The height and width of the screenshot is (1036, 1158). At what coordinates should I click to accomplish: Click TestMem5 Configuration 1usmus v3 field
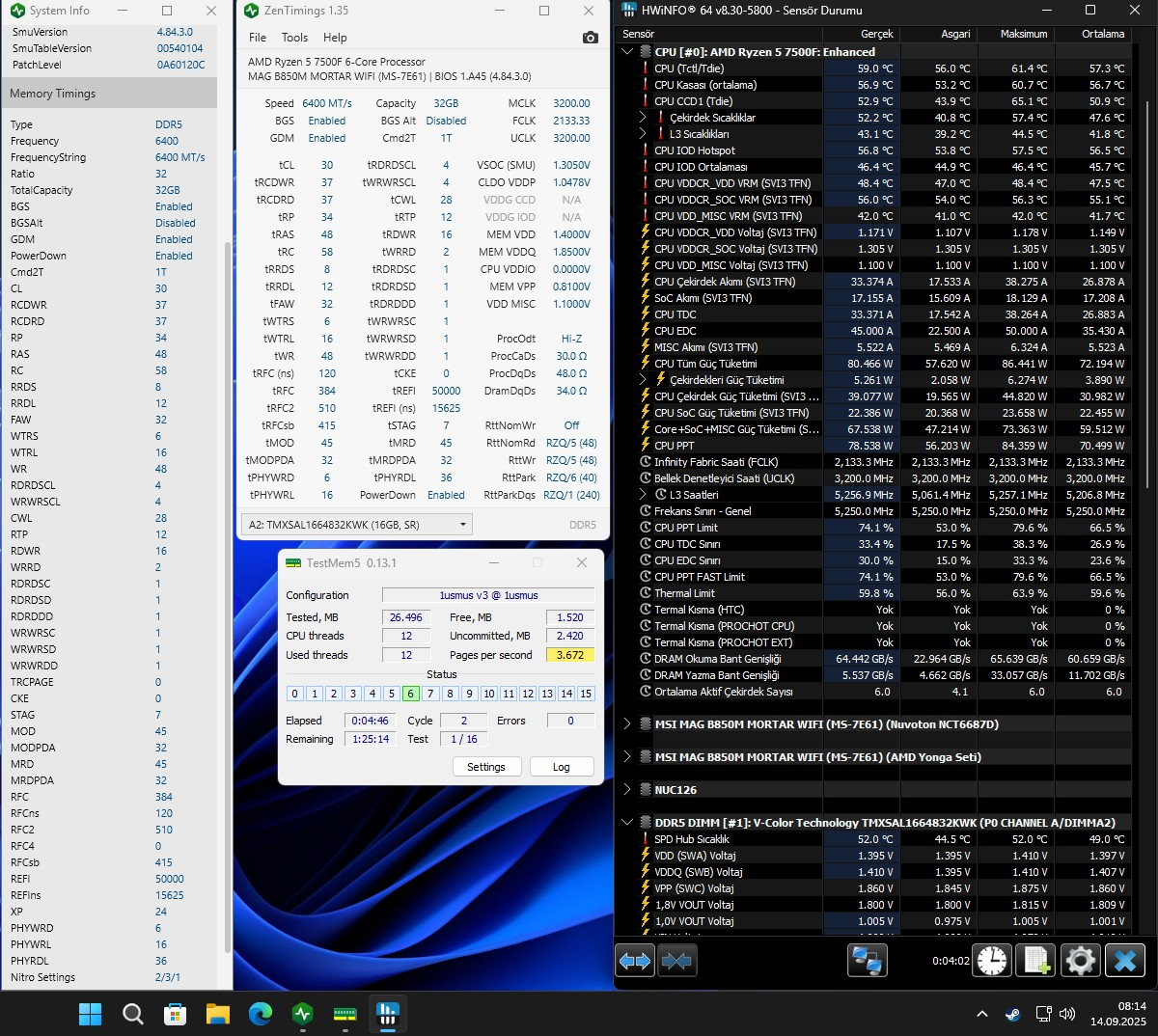(488, 595)
